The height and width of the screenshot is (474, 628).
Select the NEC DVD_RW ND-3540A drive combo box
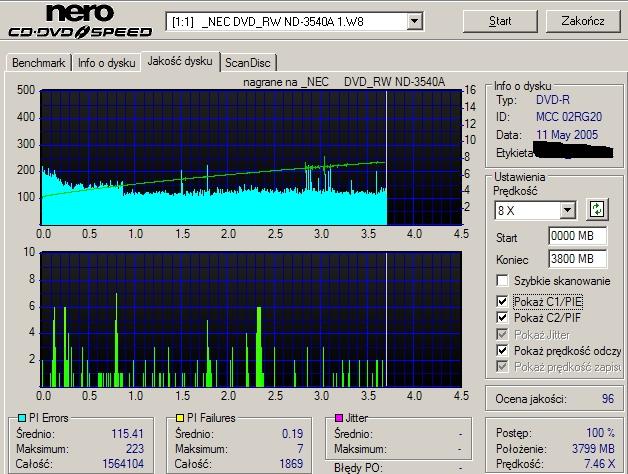pyautogui.click(x=294, y=21)
